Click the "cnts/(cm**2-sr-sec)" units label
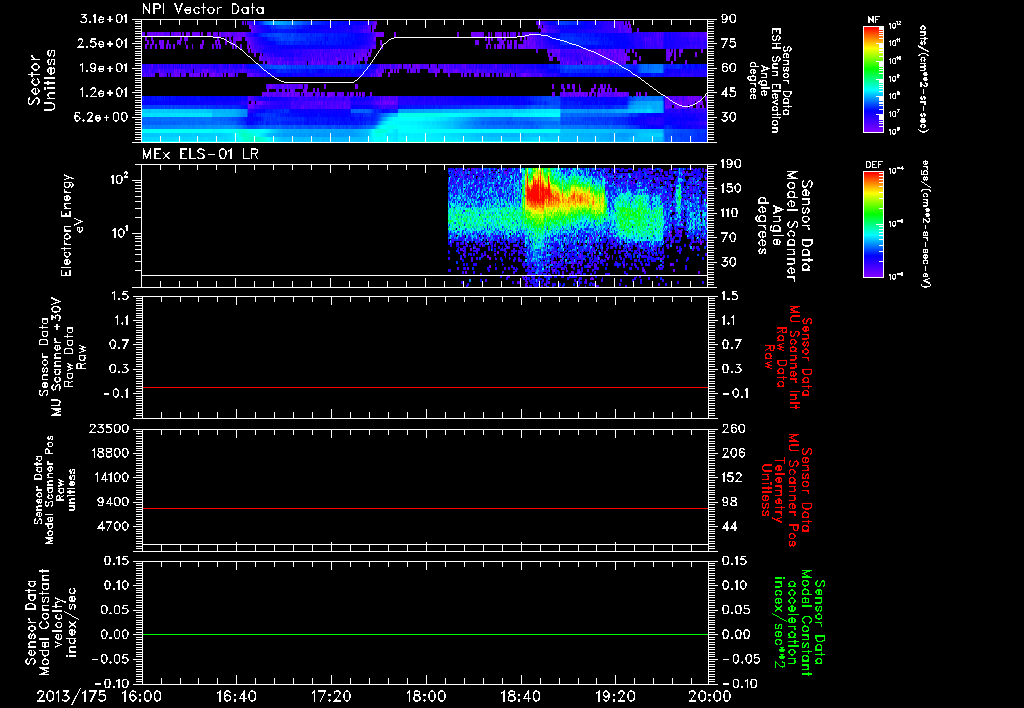 923,79
